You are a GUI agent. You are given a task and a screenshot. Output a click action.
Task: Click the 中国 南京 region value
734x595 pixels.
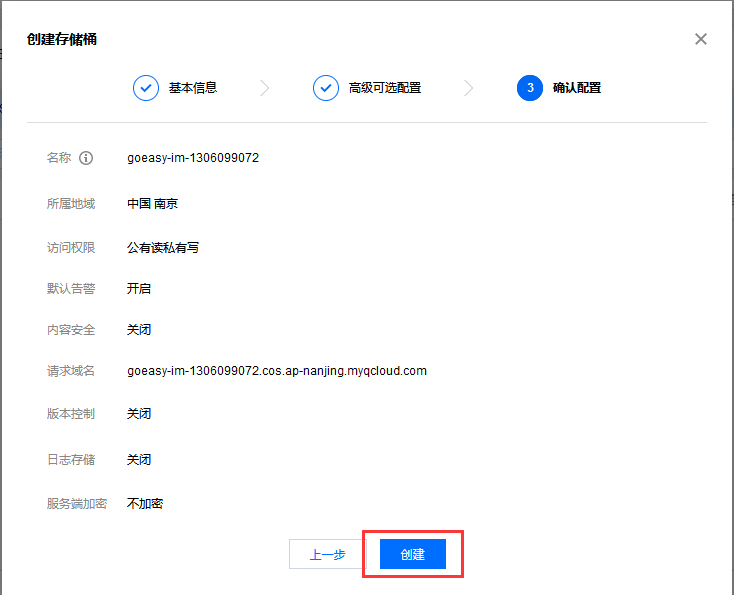152,204
